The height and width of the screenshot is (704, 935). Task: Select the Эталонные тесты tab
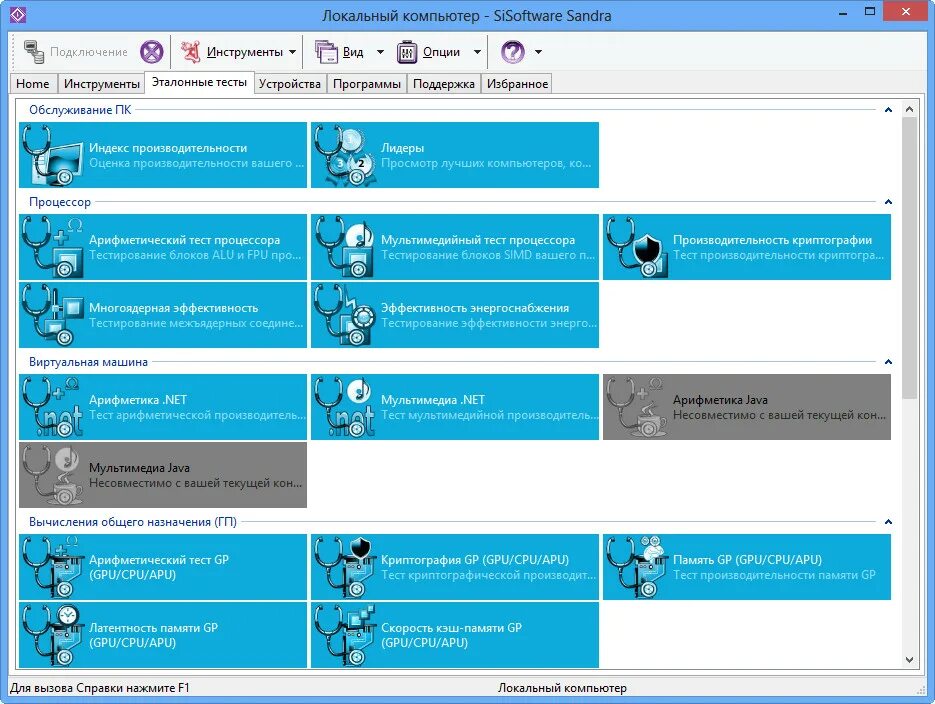tap(199, 82)
